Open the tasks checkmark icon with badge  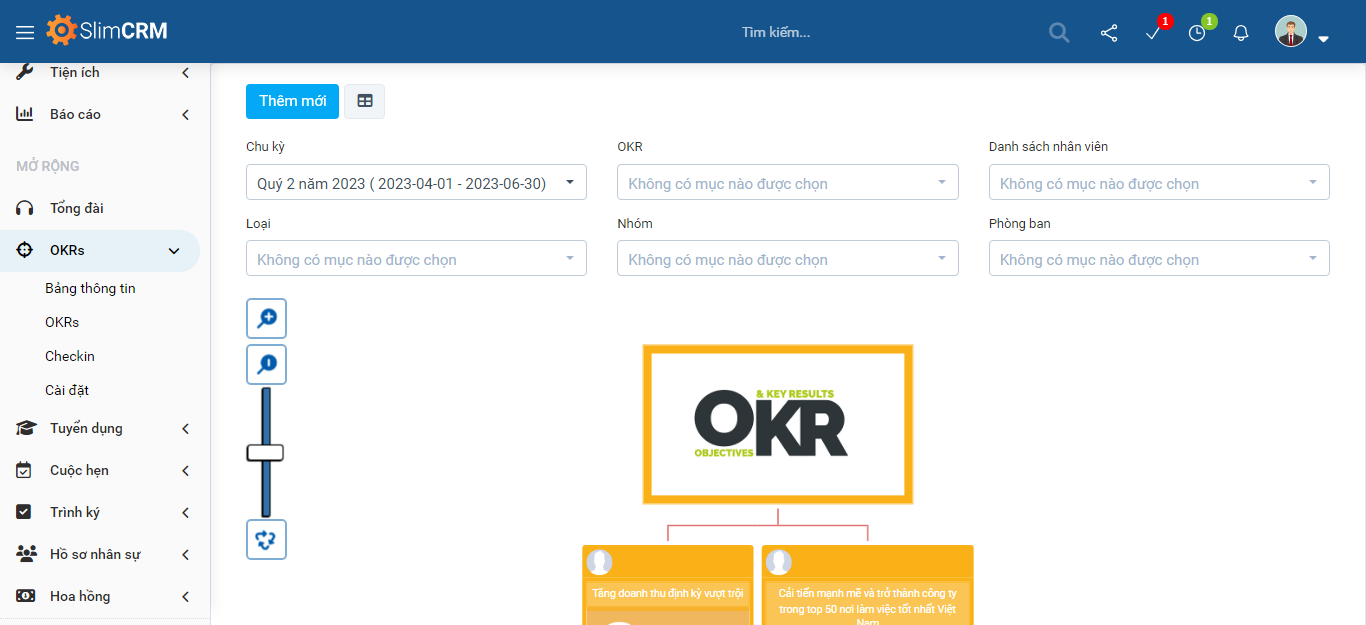[x=1153, y=33]
